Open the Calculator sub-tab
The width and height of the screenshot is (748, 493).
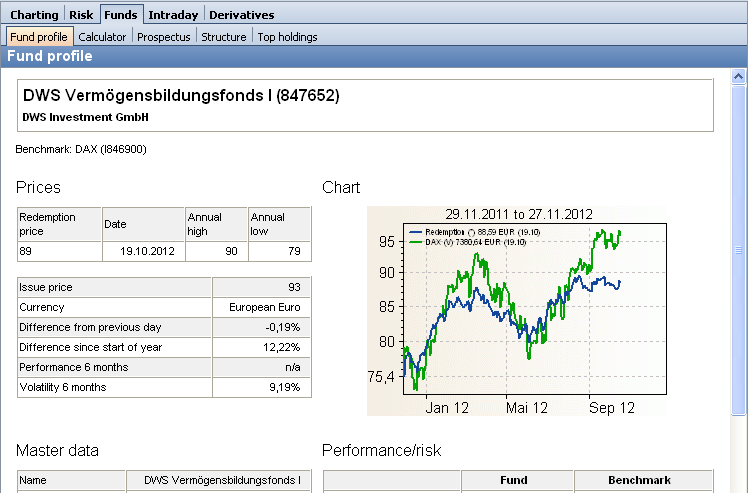point(102,37)
